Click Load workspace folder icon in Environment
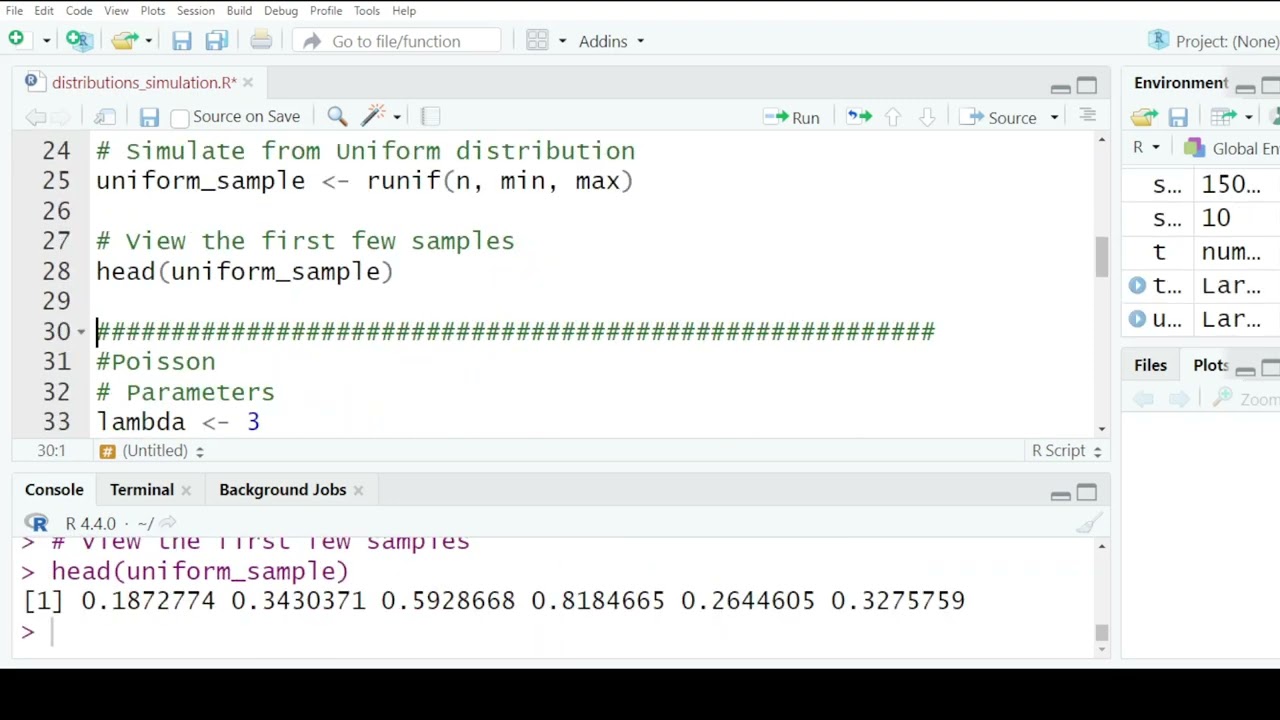Viewport: 1280px width, 720px height. [x=1144, y=118]
